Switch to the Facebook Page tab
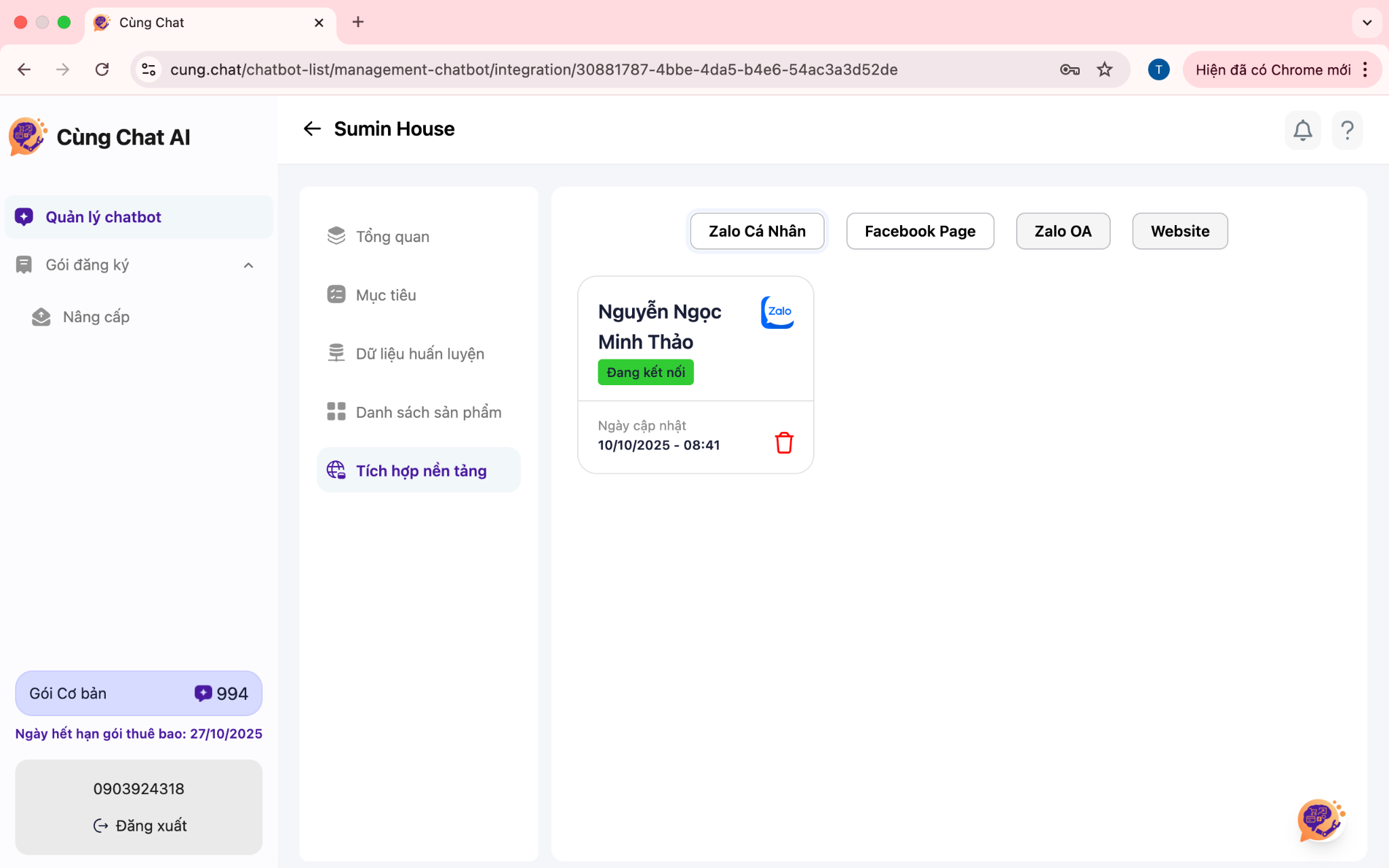Image resolution: width=1389 pixels, height=868 pixels. (920, 231)
